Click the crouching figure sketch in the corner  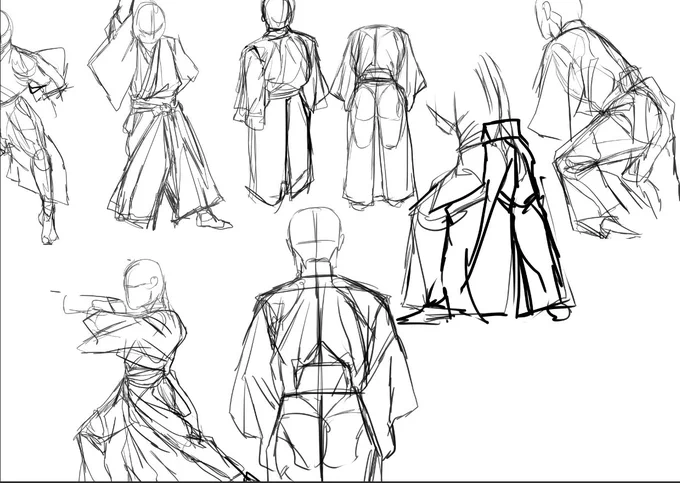pyautogui.click(x=602, y=119)
